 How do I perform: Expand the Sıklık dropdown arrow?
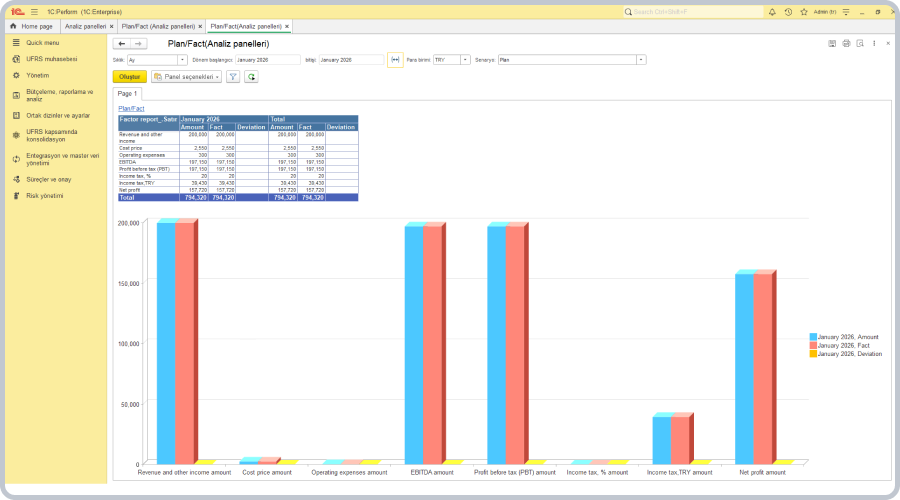pos(183,60)
